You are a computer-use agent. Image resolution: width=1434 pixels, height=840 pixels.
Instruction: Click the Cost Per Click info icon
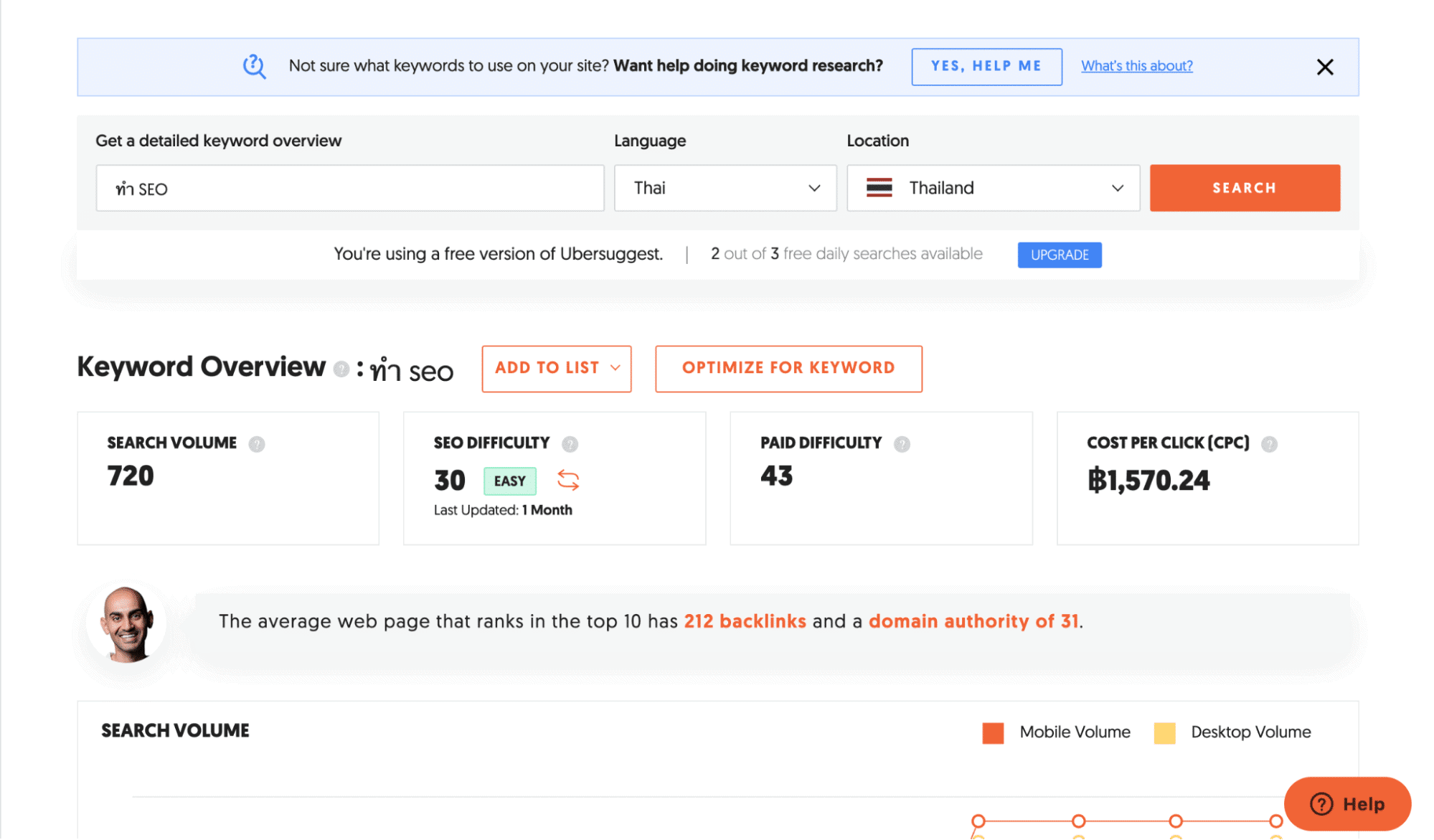click(x=1269, y=444)
